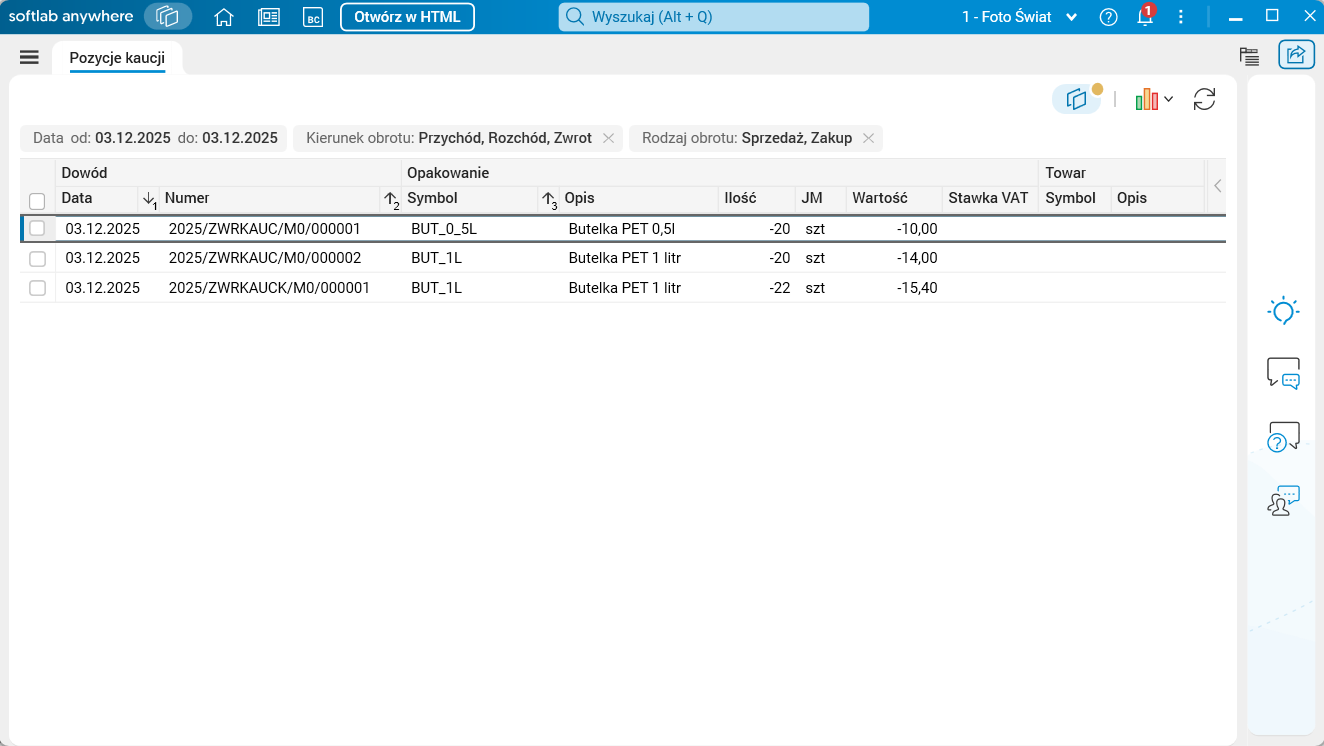
Task: Open the chart type dropdown
Action: 1154,99
